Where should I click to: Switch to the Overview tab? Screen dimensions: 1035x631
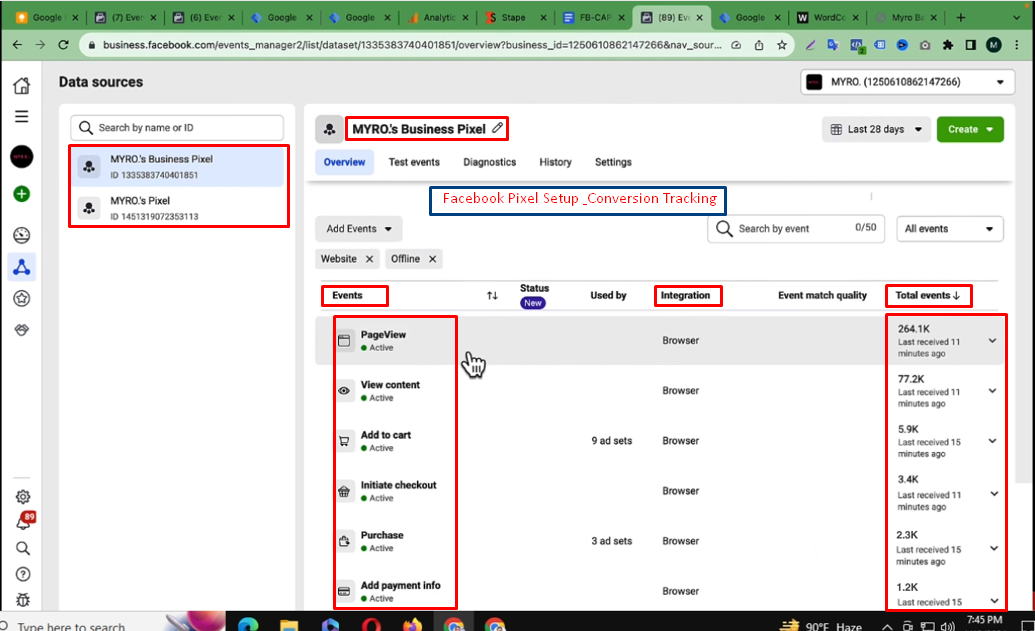344,162
